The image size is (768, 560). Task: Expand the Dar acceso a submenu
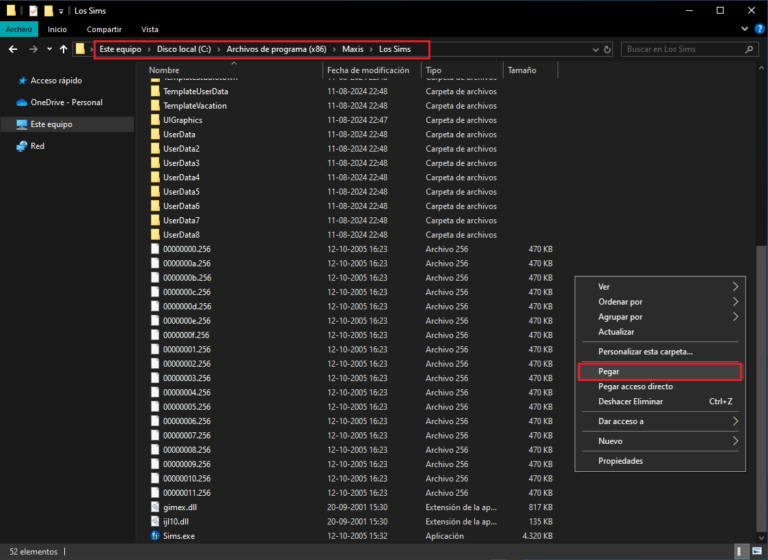(660, 421)
